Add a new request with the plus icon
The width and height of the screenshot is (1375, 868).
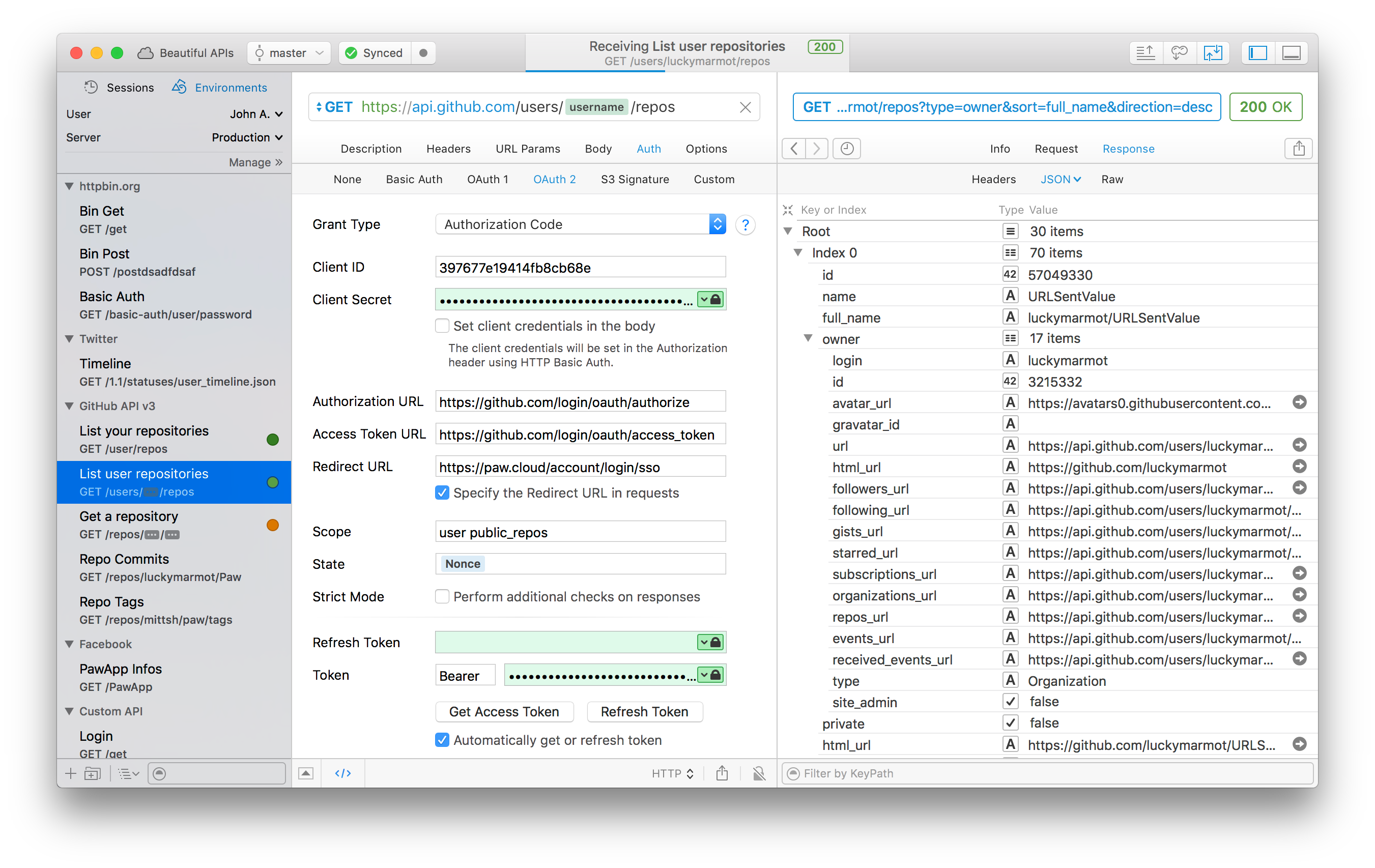click(x=70, y=773)
